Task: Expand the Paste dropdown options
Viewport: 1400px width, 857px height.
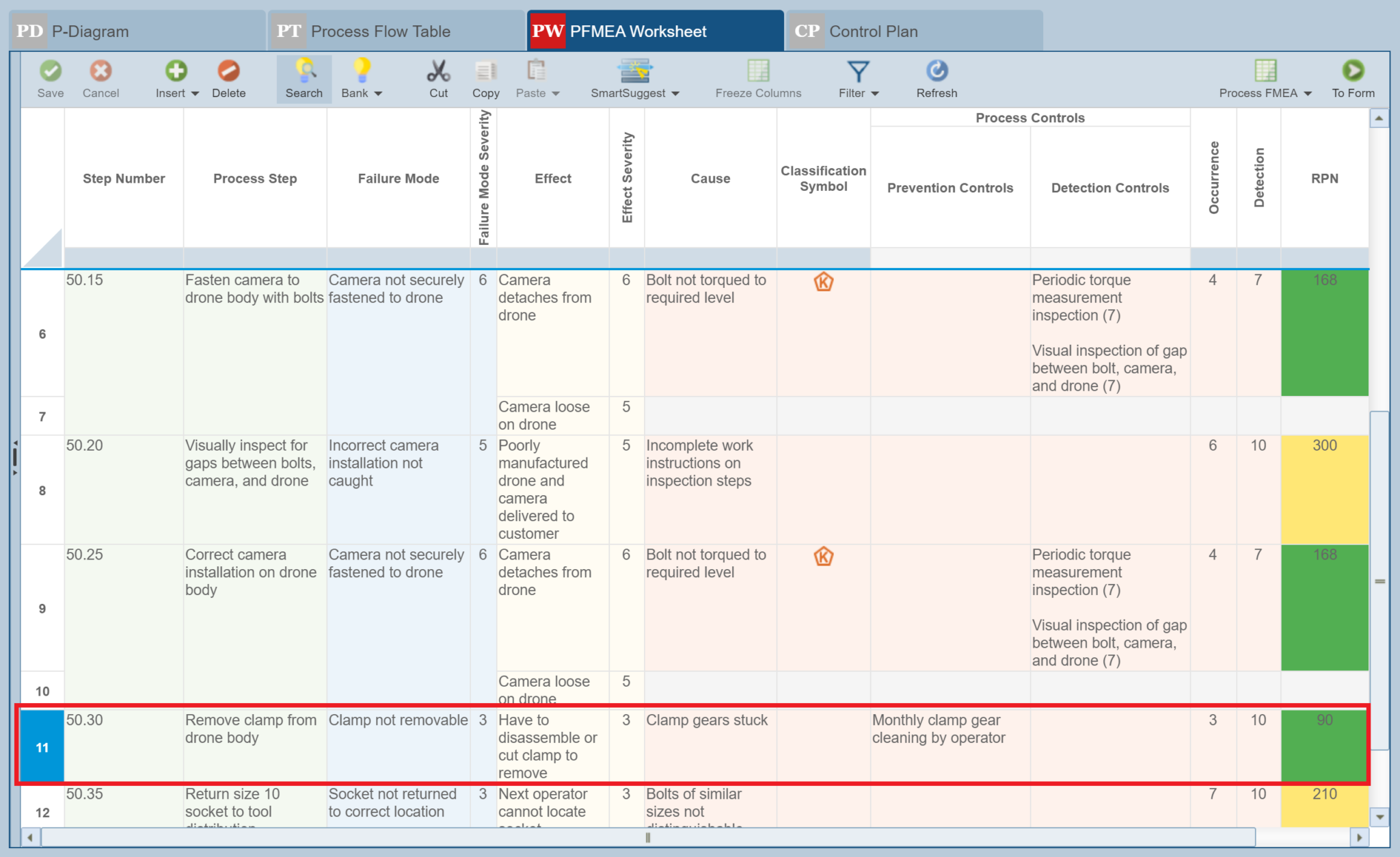Action: (x=555, y=93)
